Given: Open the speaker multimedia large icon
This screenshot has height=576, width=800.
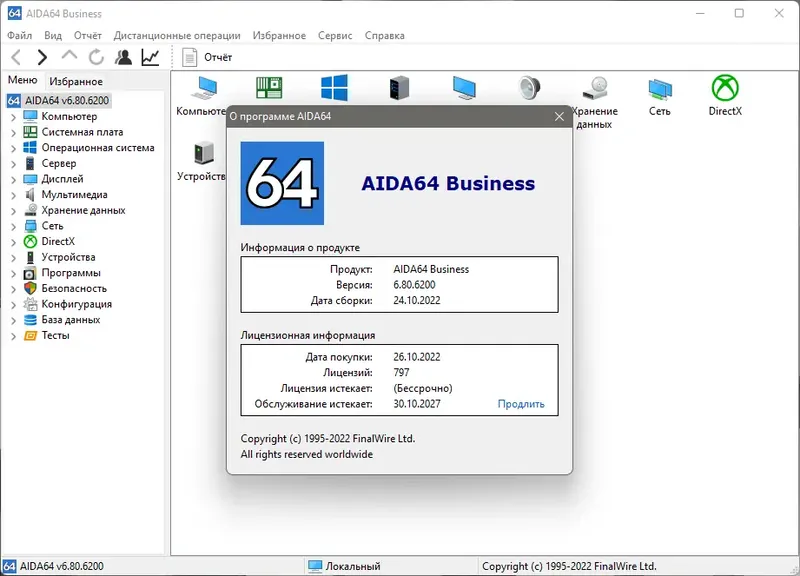Looking at the screenshot, I should (530, 87).
